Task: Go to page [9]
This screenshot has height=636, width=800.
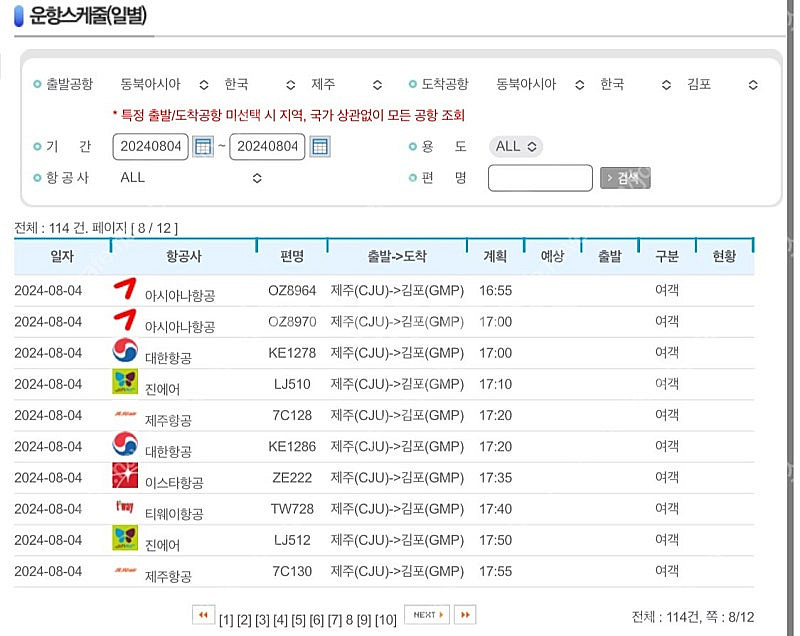Action: (x=364, y=620)
